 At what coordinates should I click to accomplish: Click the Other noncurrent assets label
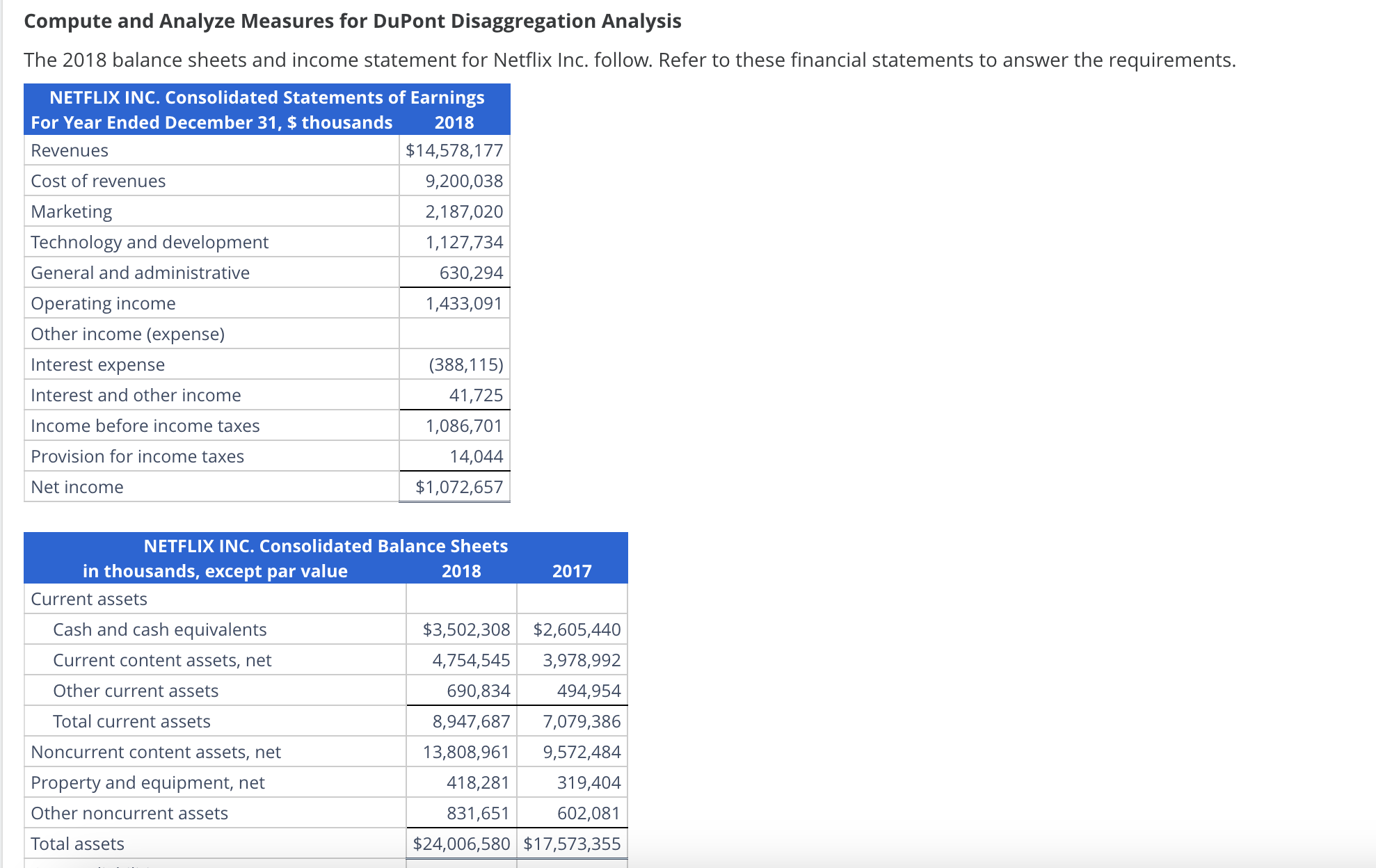pos(129,813)
